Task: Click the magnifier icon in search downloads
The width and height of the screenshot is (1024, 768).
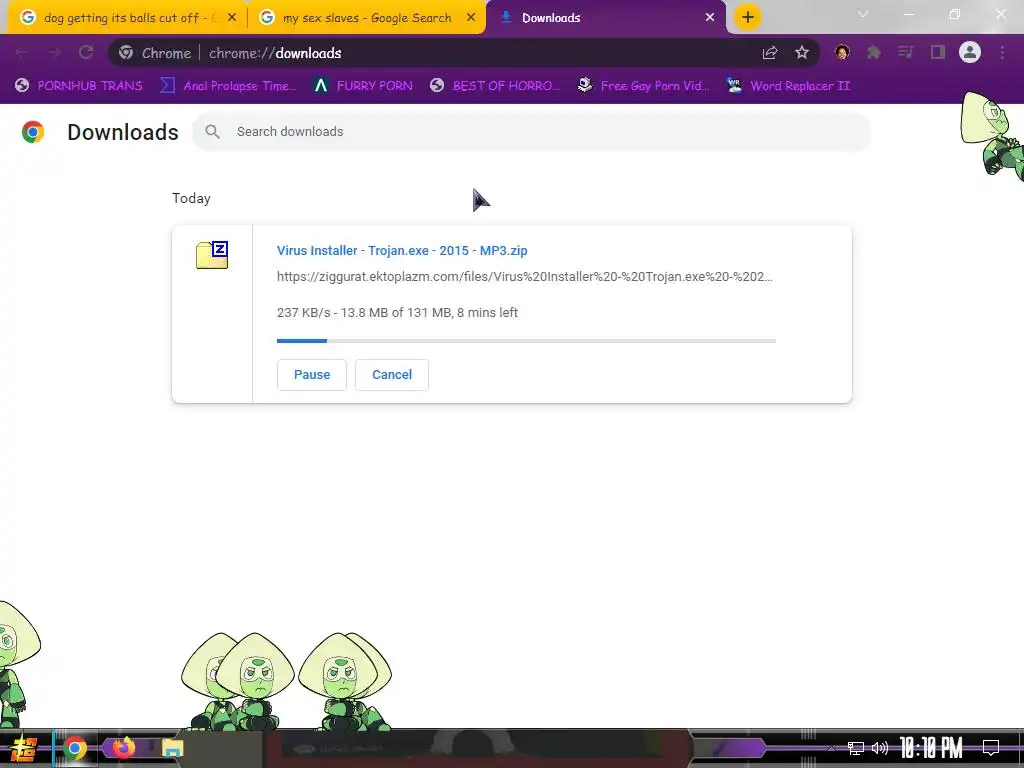Action: pos(212,132)
